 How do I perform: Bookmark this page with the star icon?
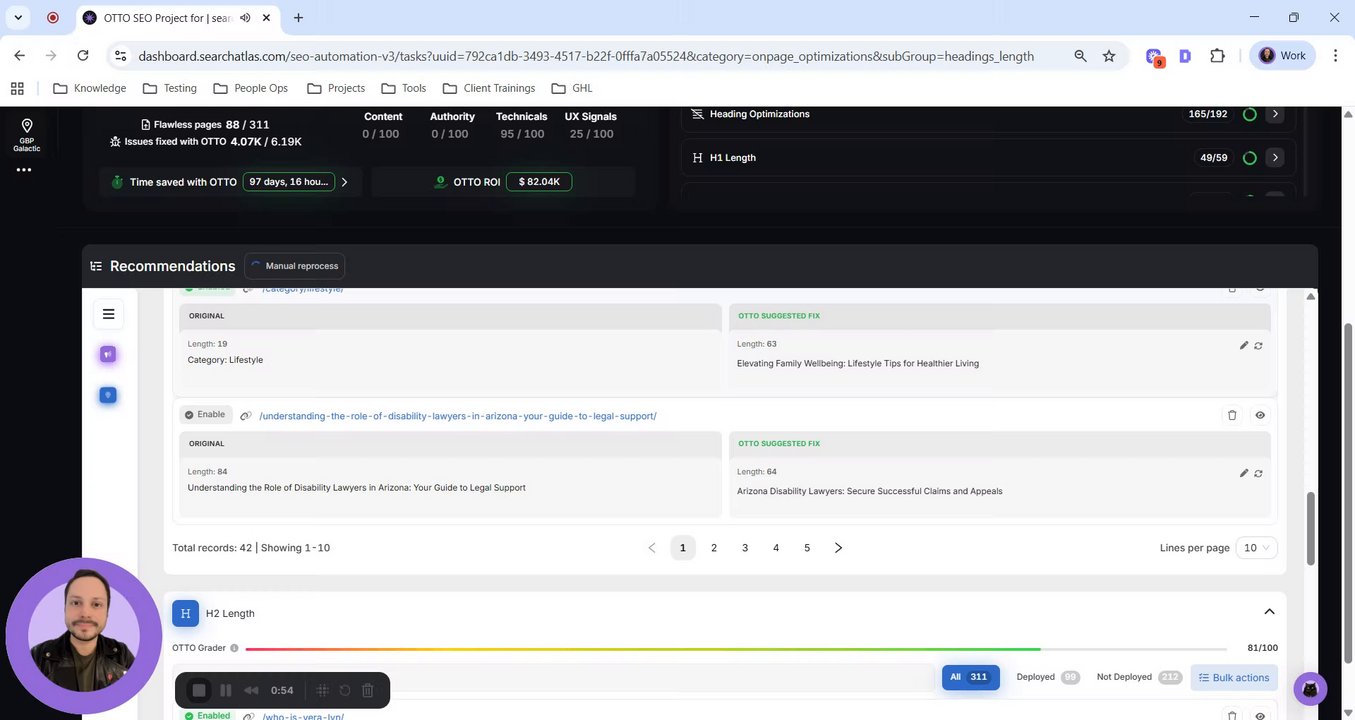pos(1109,56)
